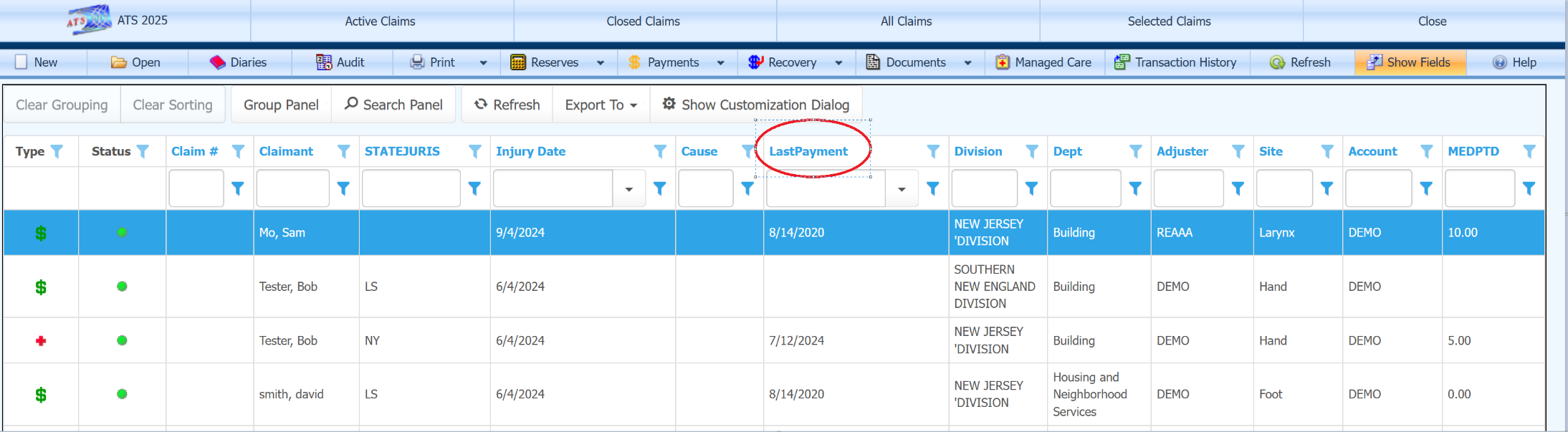Switch to the All Claims tab
The width and height of the screenshot is (1568, 432).
point(906,21)
